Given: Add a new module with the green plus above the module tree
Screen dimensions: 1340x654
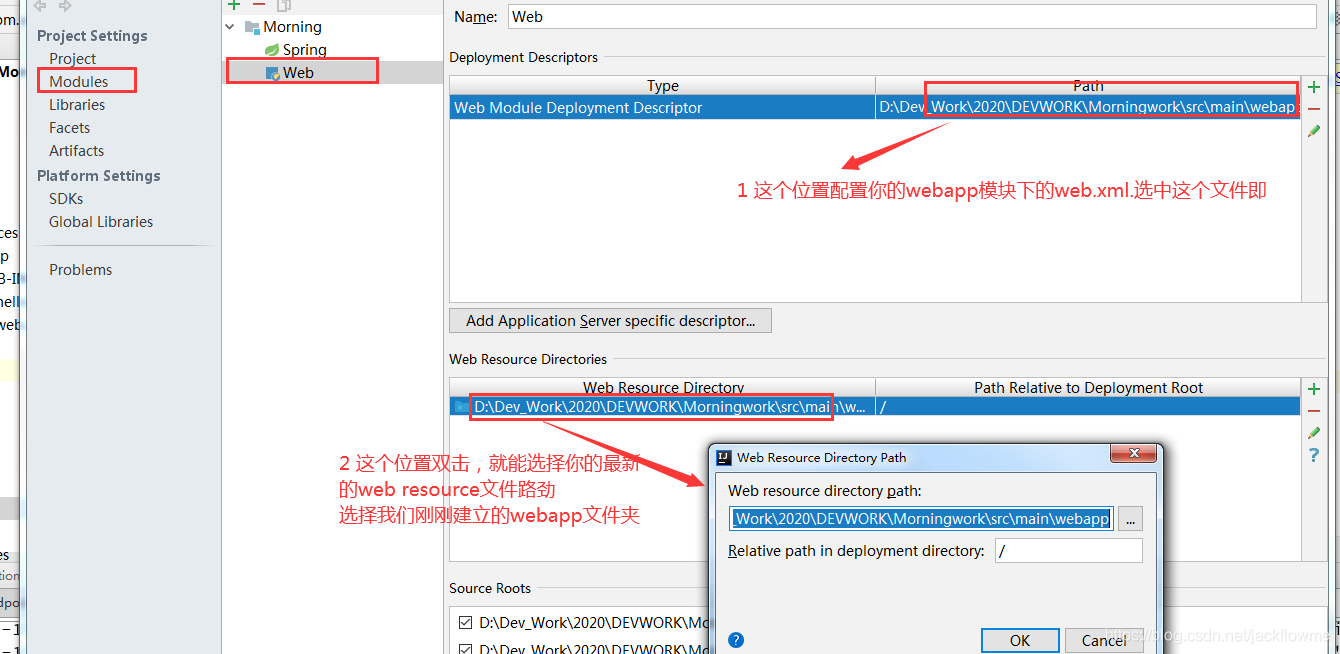Looking at the screenshot, I should pyautogui.click(x=234, y=5).
